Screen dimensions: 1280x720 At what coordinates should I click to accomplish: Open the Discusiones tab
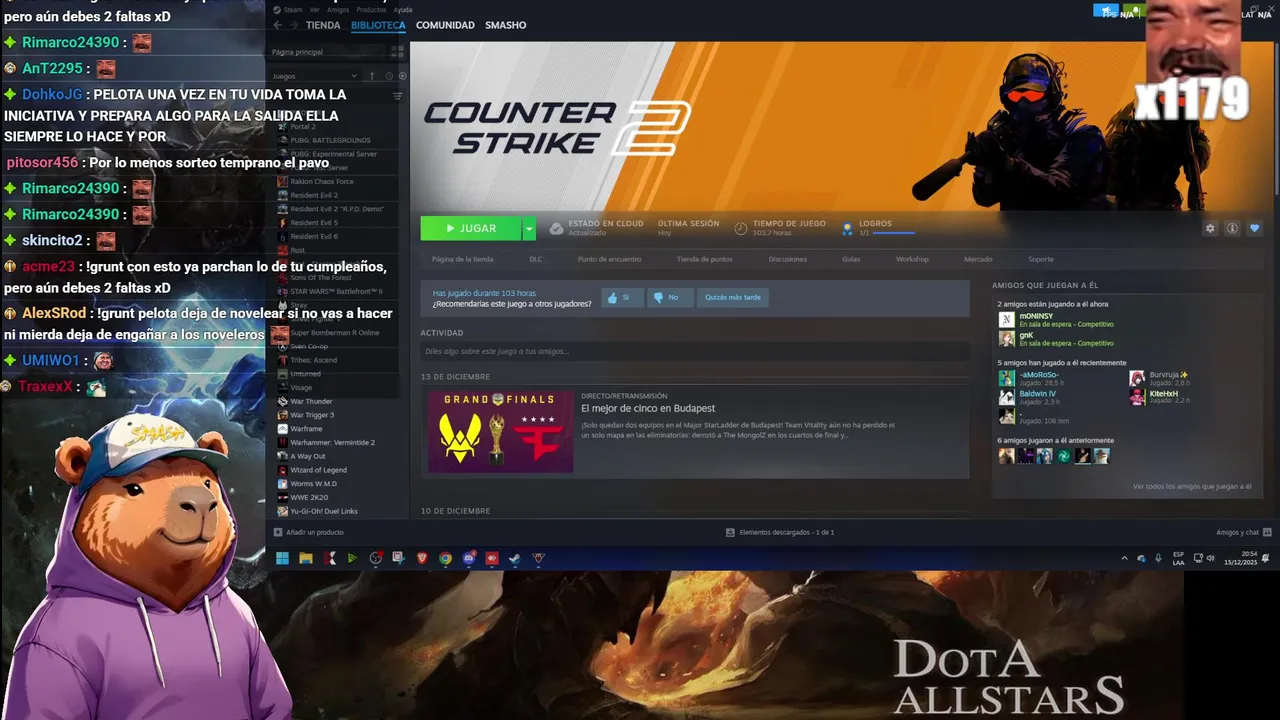coord(788,259)
